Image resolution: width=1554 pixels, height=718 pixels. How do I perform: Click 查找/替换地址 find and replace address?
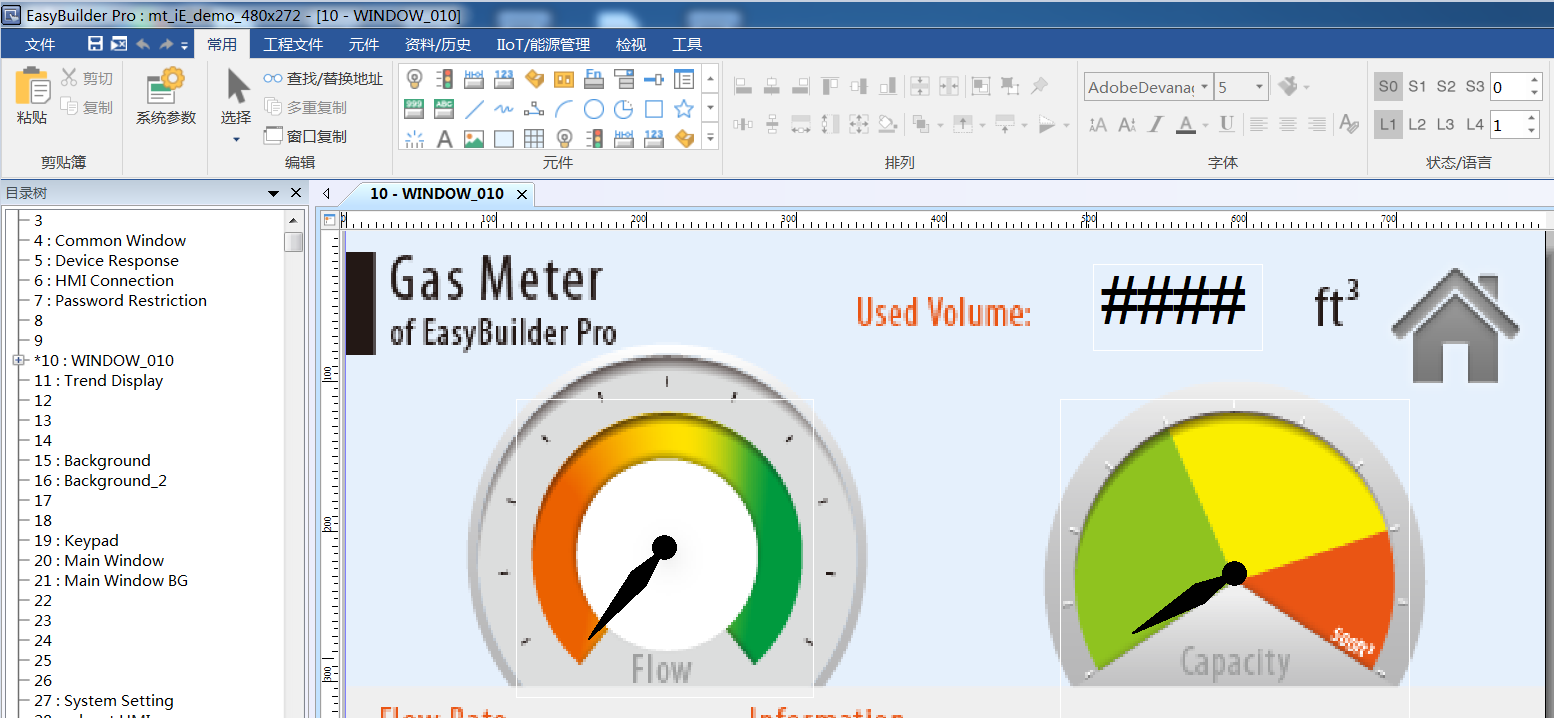pyautogui.click(x=323, y=79)
